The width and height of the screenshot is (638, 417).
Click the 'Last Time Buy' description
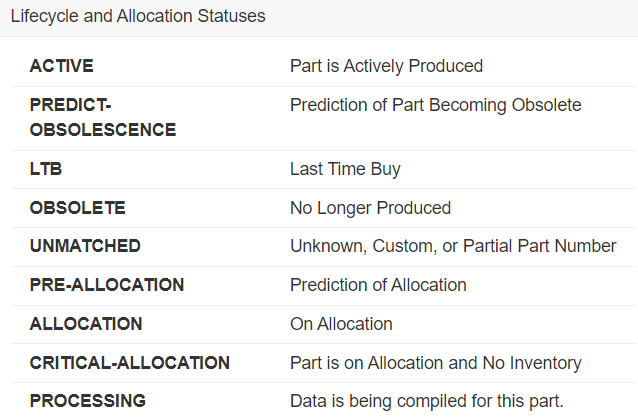pyautogui.click(x=345, y=169)
